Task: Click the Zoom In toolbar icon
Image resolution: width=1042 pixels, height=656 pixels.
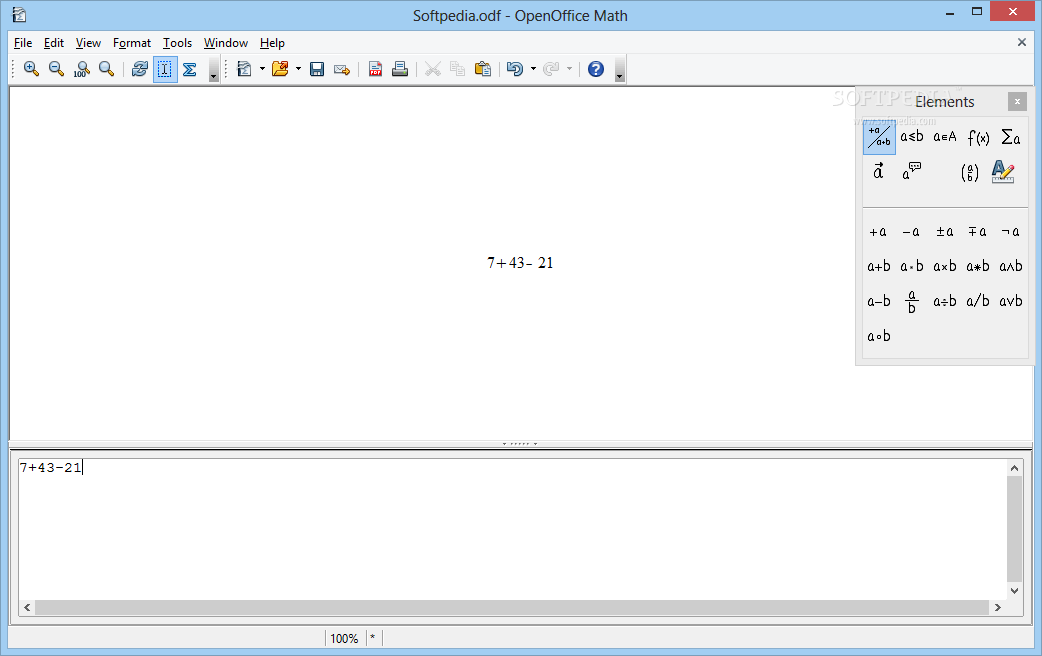Action: pos(31,68)
